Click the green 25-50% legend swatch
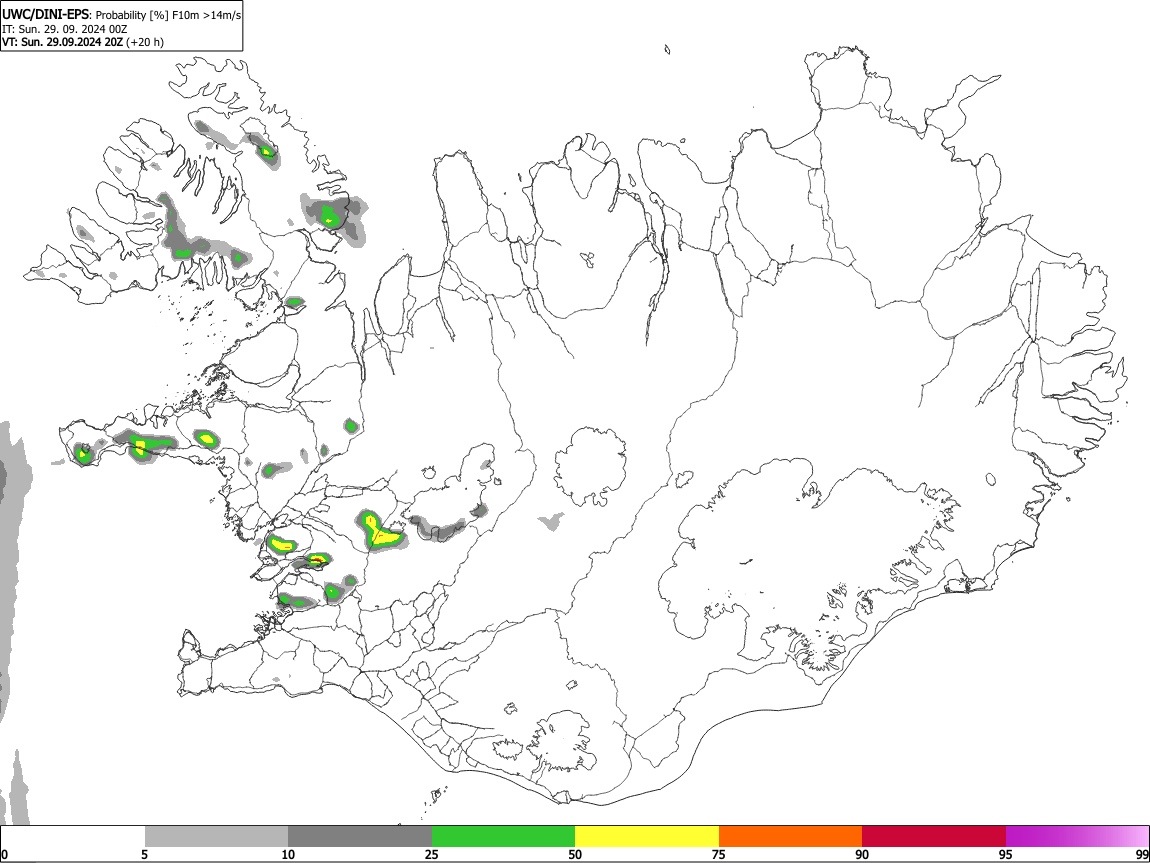 coord(503,836)
